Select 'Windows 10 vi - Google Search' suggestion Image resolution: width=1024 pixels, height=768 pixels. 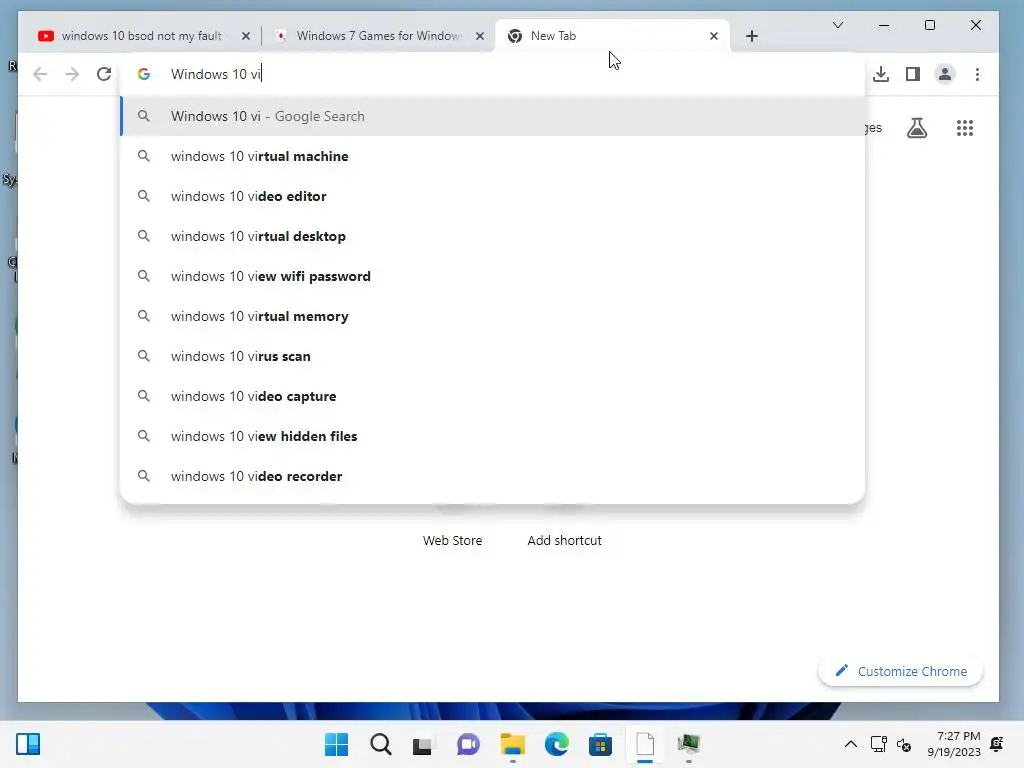[492, 116]
